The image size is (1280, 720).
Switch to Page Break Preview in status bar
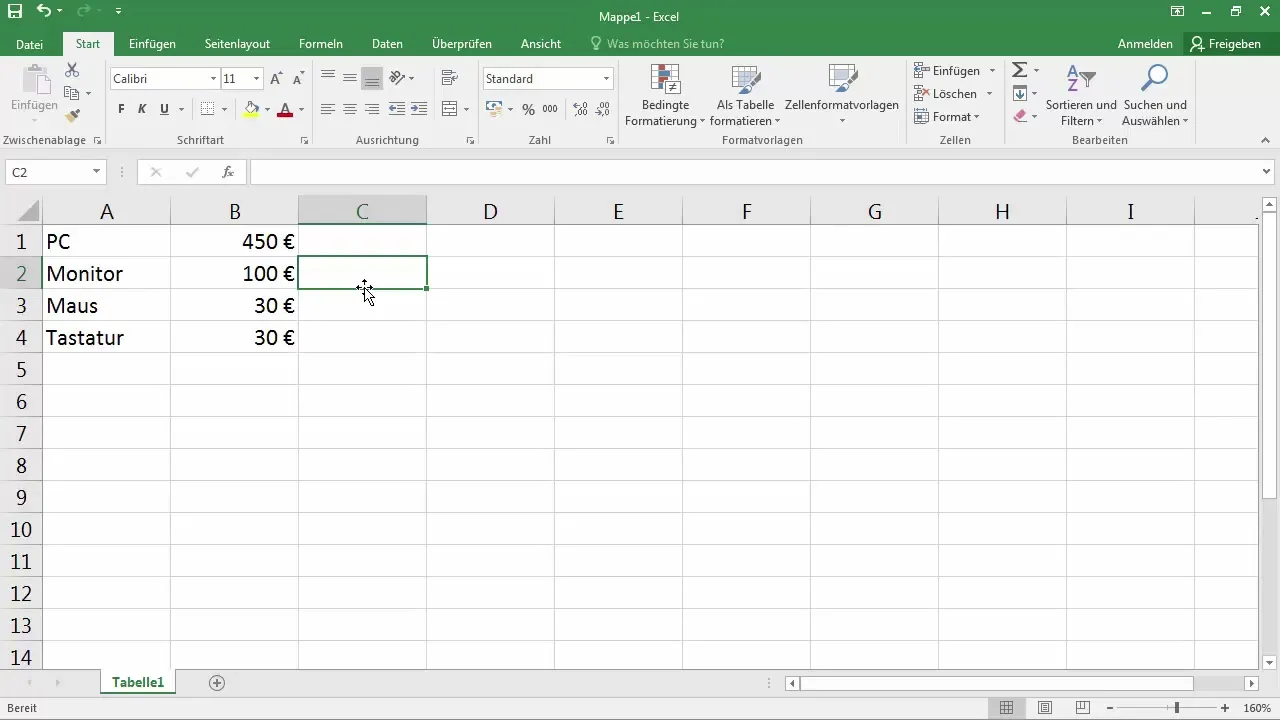(x=1082, y=708)
